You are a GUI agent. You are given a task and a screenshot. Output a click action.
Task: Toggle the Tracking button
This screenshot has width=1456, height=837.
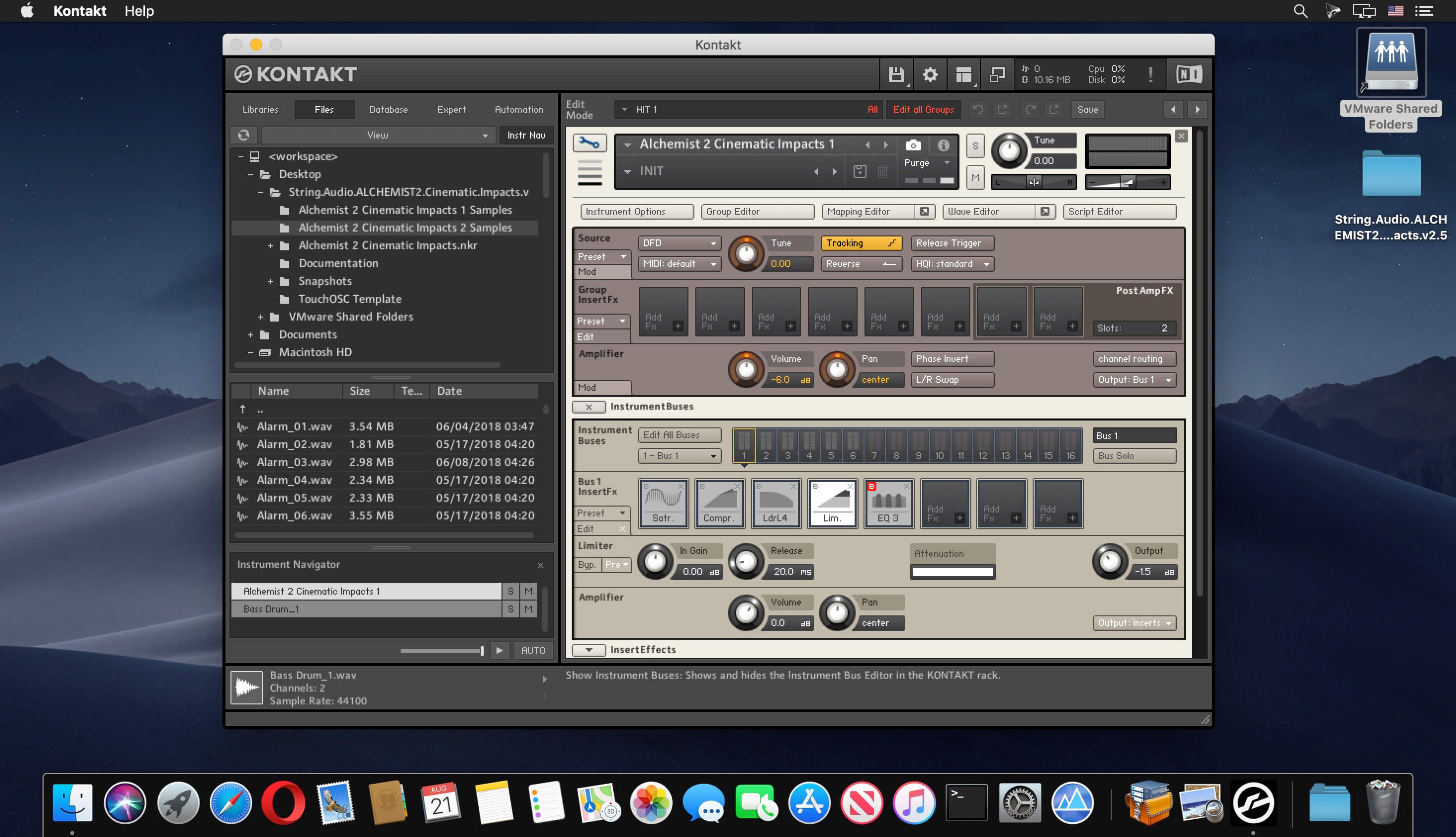point(862,243)
